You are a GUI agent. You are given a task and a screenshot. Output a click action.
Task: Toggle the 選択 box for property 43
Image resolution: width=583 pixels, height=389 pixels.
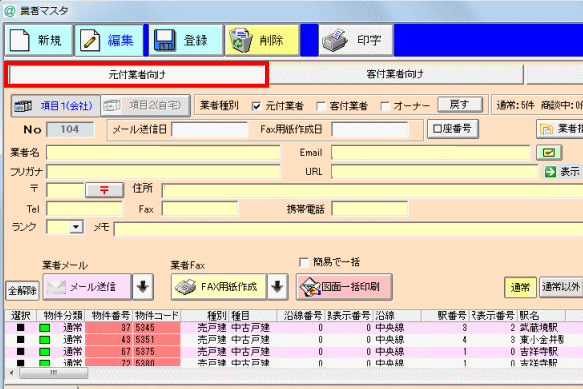(x=20, y=340)
